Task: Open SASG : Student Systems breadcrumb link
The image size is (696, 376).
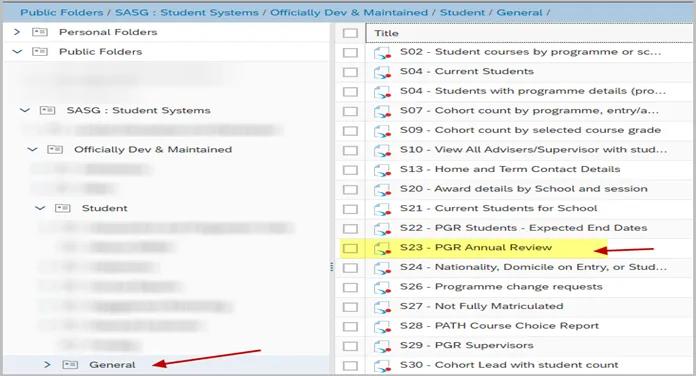Action: click(187, 12)
